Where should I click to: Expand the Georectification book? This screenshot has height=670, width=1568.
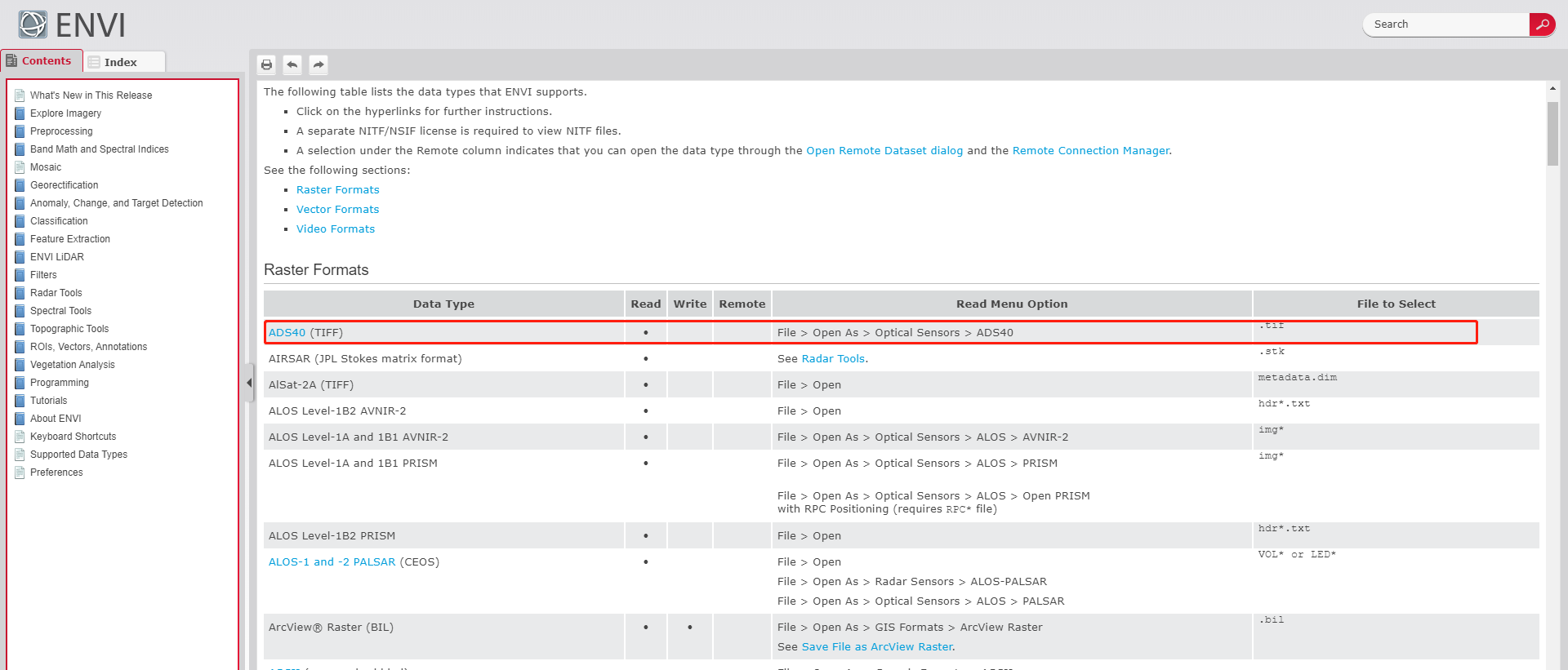[x=64, y=185]
